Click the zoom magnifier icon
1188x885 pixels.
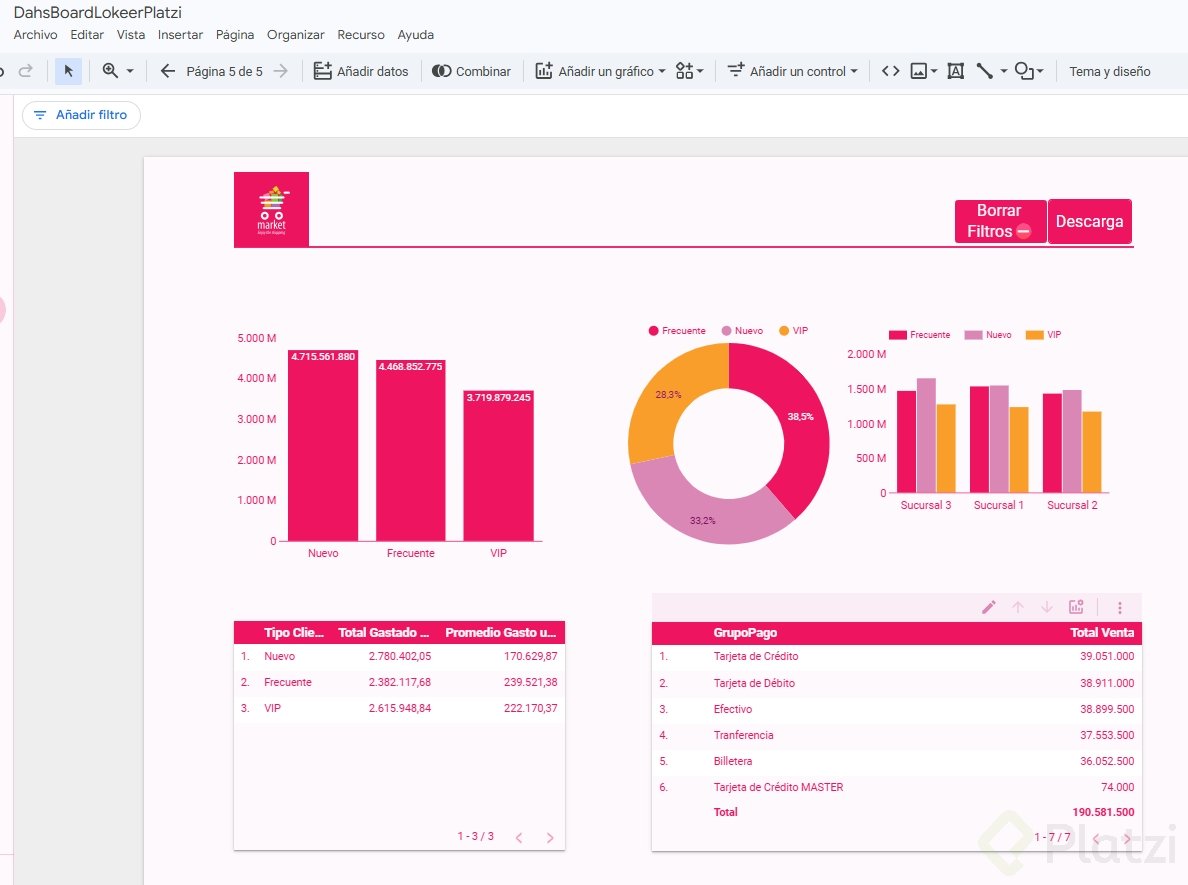click(111, 70)
